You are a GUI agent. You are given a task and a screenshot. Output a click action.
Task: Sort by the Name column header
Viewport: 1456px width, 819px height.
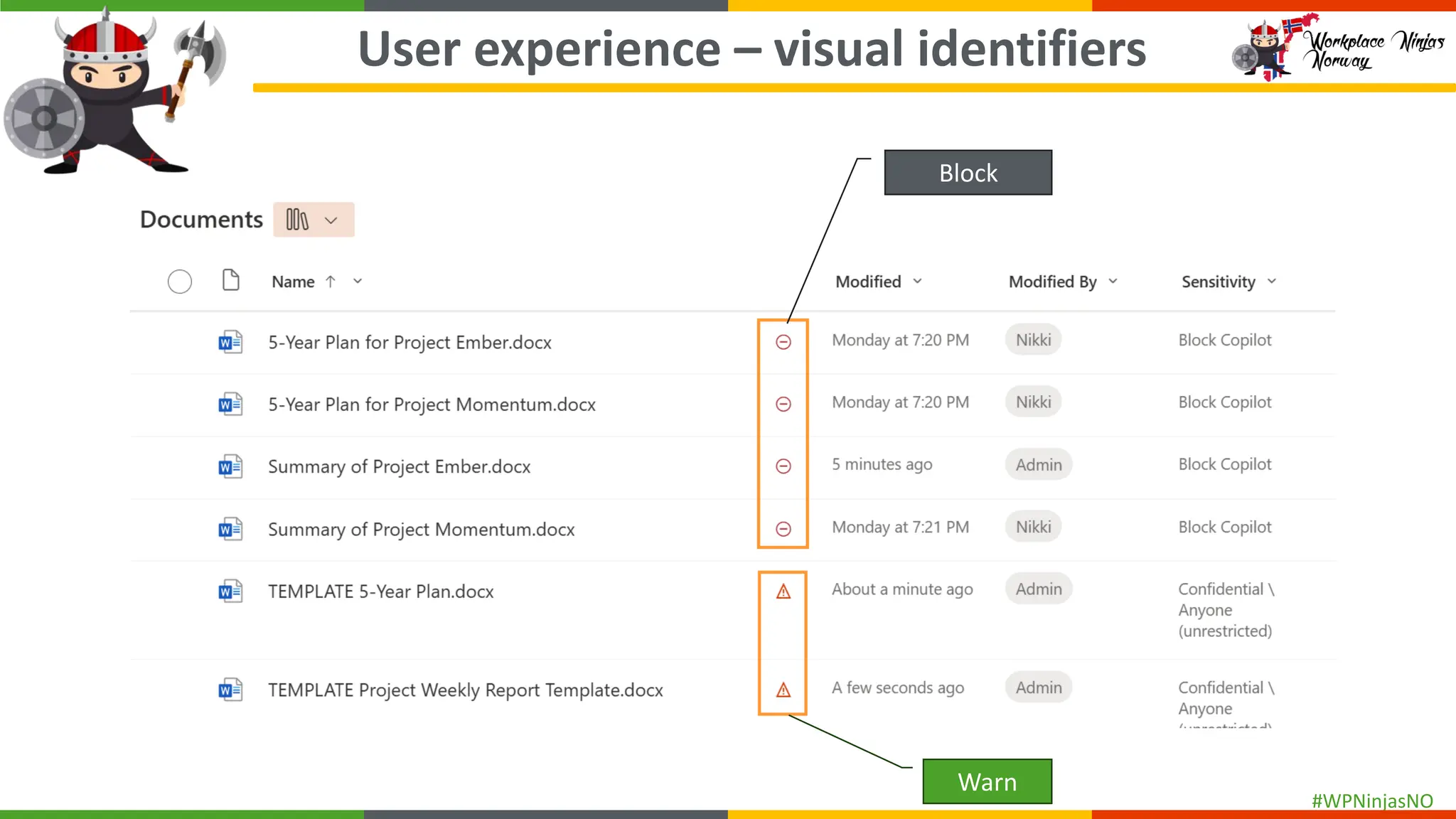[x=293, y=282]
